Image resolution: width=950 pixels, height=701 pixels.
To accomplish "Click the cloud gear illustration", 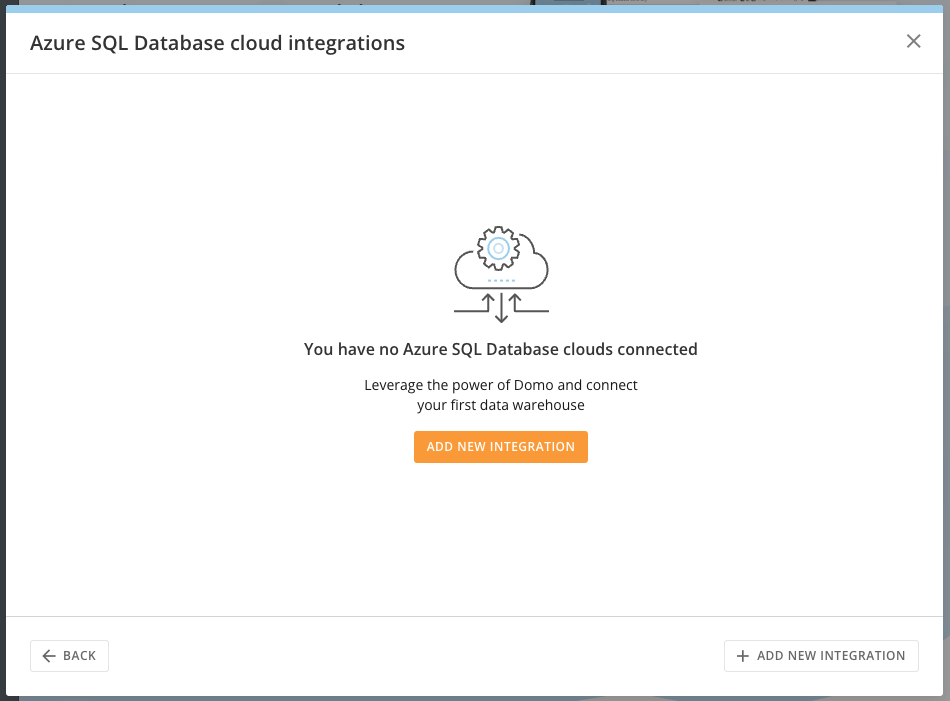I will (x=501, y=274).
